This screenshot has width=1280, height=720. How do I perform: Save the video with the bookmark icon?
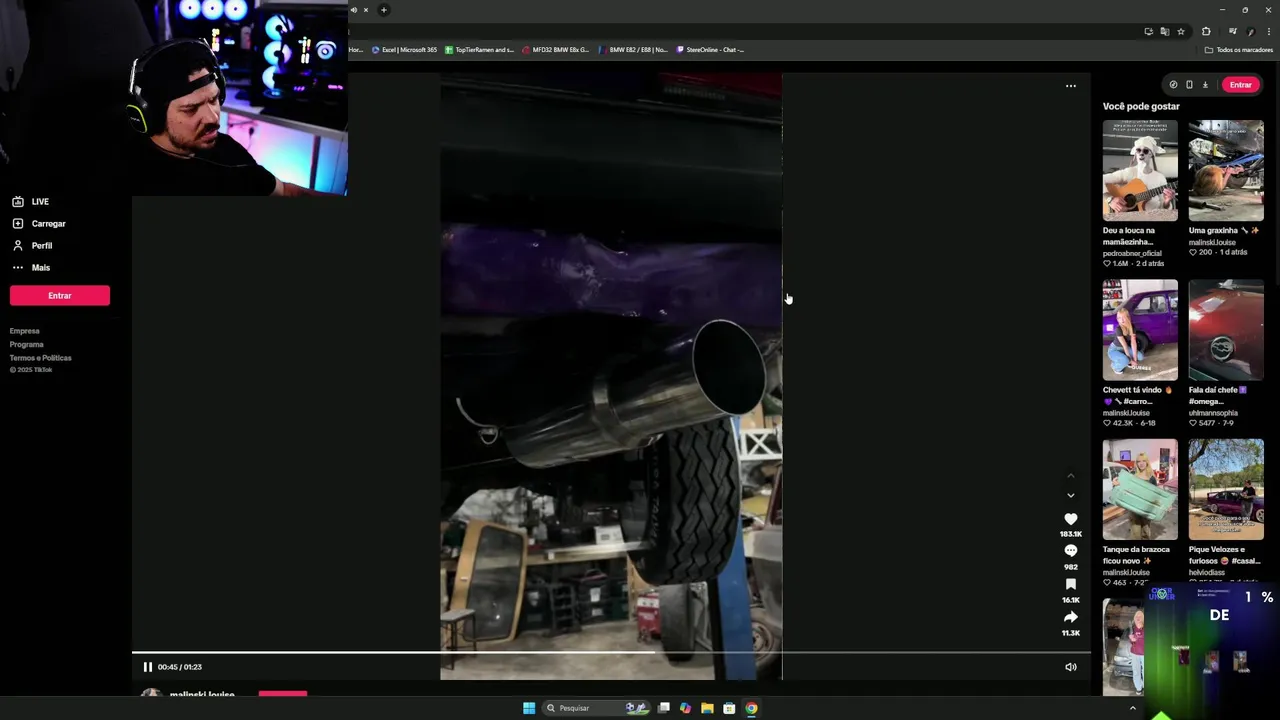[1070, 584]
